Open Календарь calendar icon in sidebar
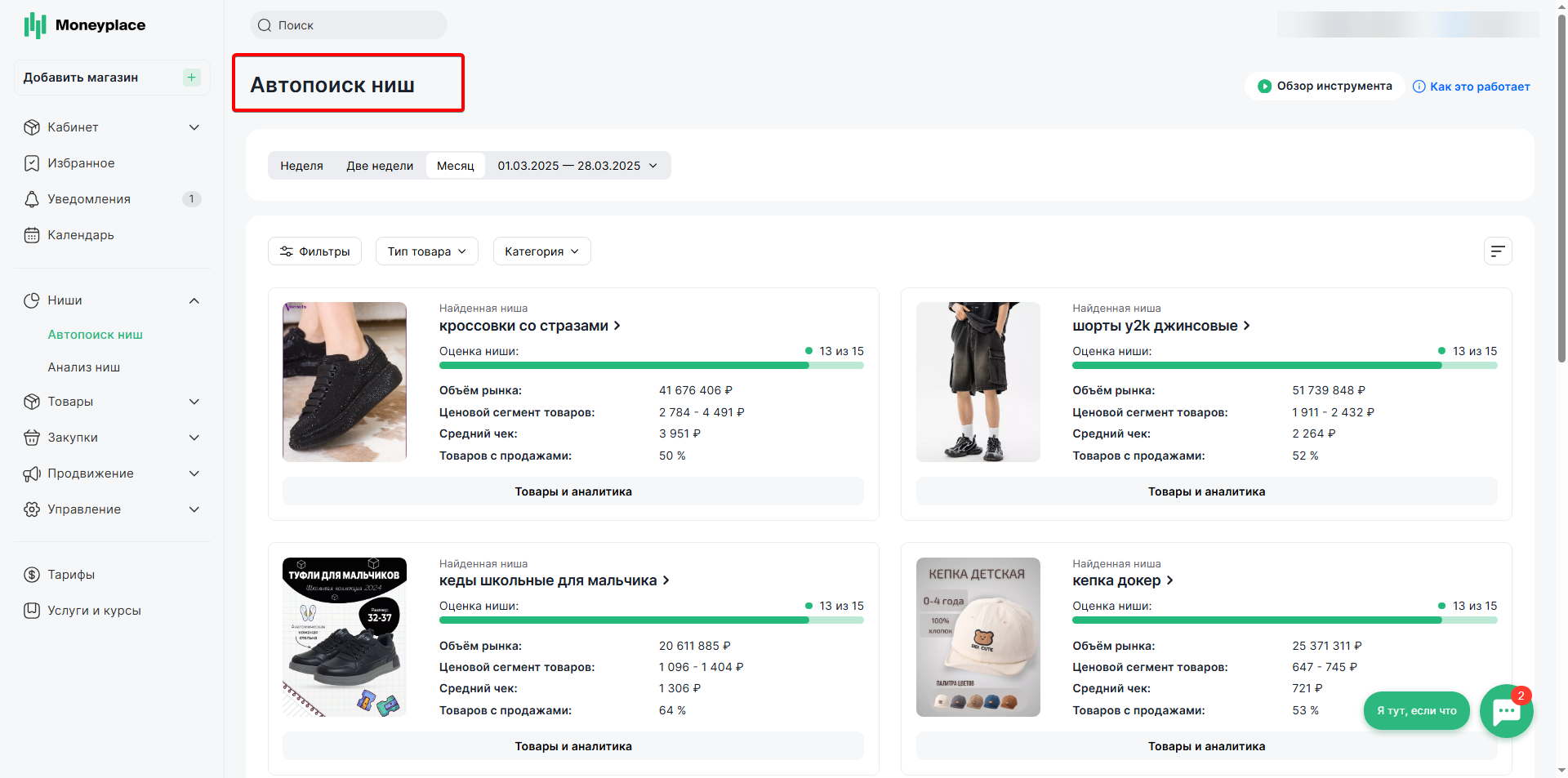The image size is (1568, 778). (32, 235)
